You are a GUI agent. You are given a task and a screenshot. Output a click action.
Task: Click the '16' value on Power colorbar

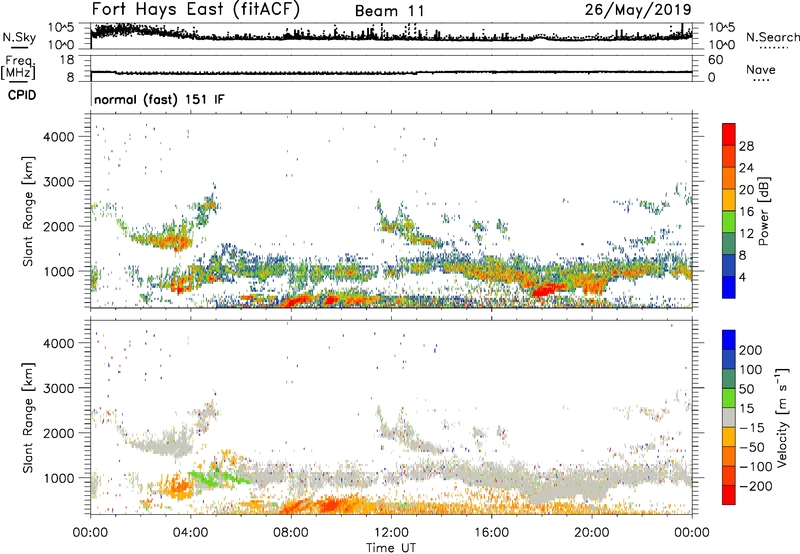746,212
